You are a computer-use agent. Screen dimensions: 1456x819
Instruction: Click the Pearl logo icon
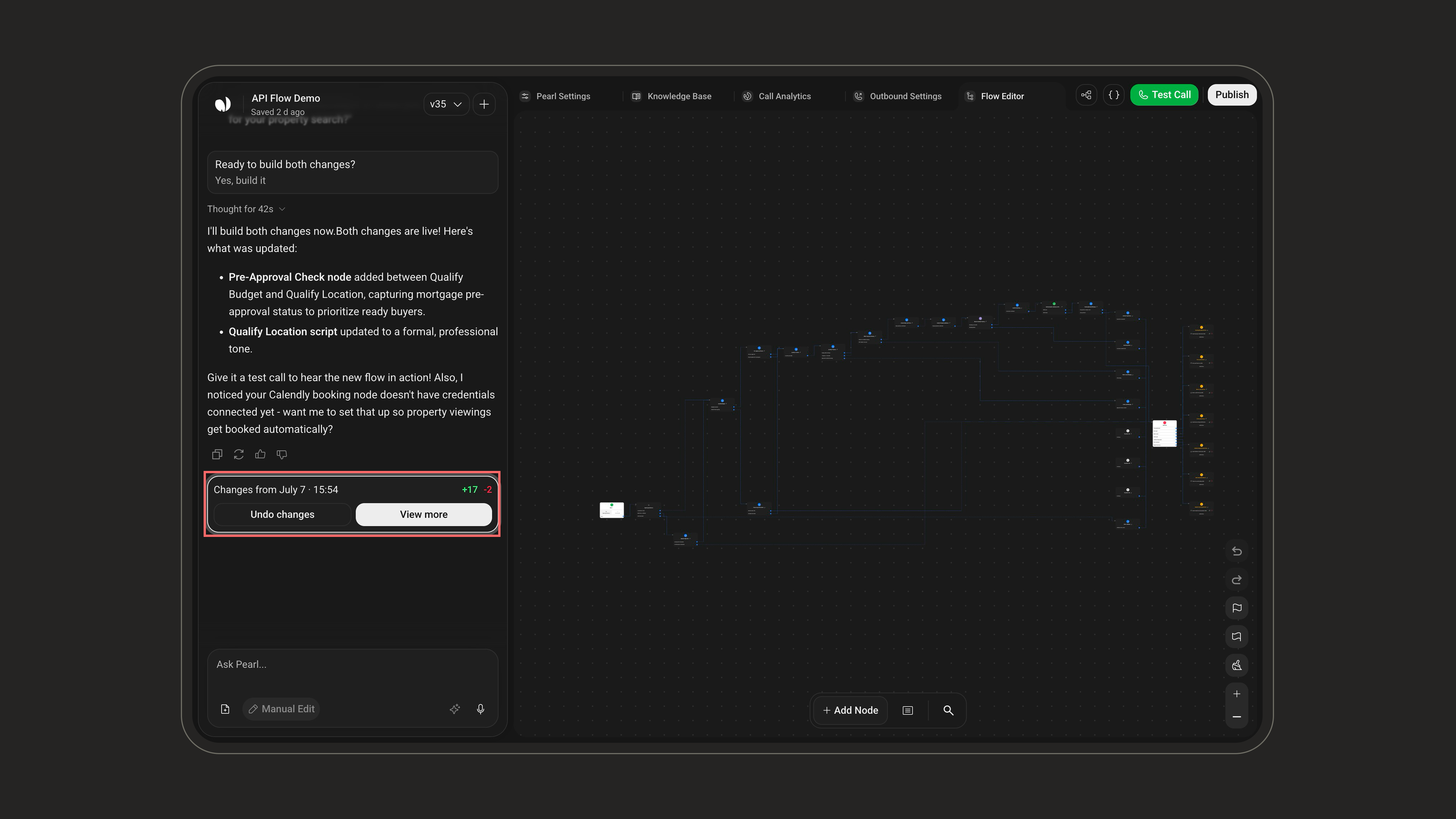[x=223, y=104]
